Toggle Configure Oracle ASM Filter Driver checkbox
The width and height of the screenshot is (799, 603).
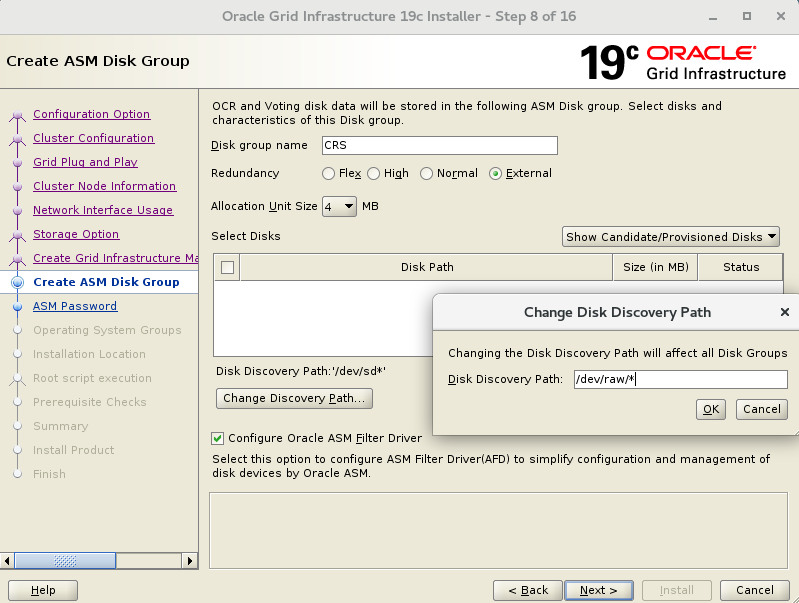point(218,438)
